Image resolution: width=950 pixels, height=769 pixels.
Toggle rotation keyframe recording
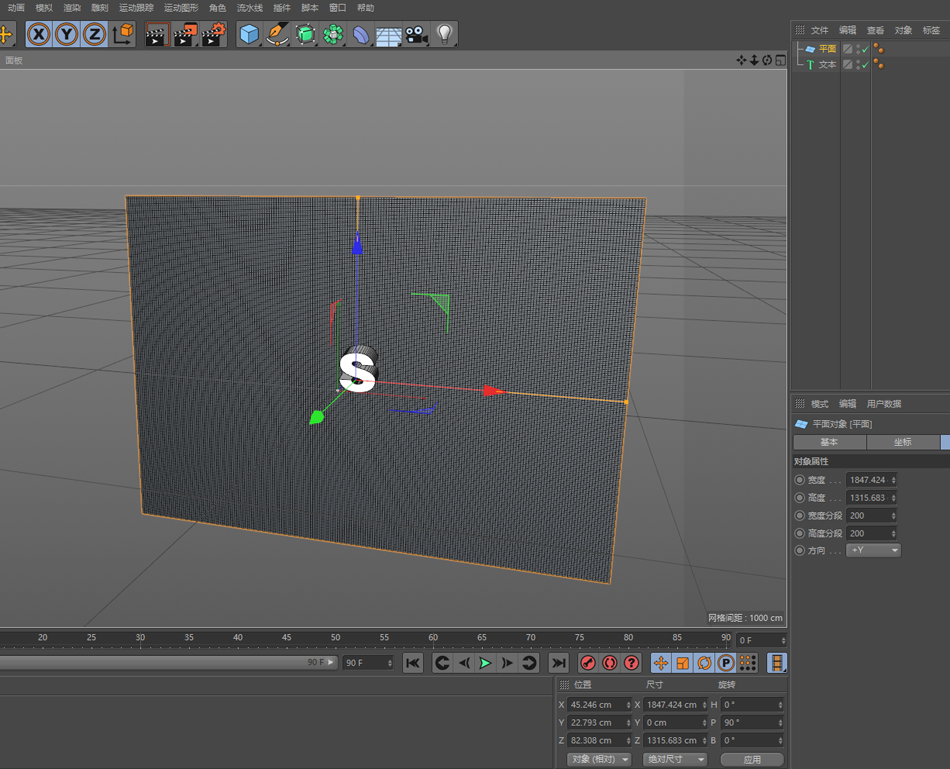[x=704, y=663]
